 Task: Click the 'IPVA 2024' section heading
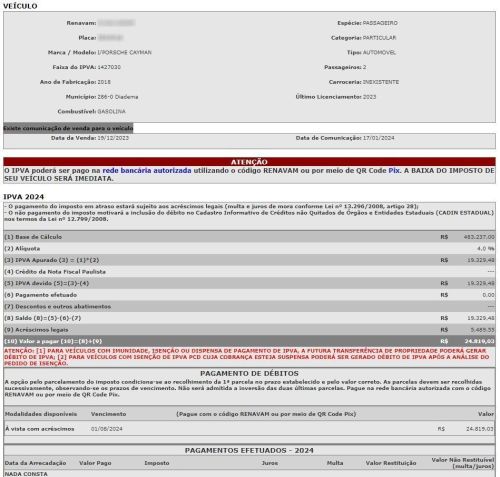tap(24, 197)
